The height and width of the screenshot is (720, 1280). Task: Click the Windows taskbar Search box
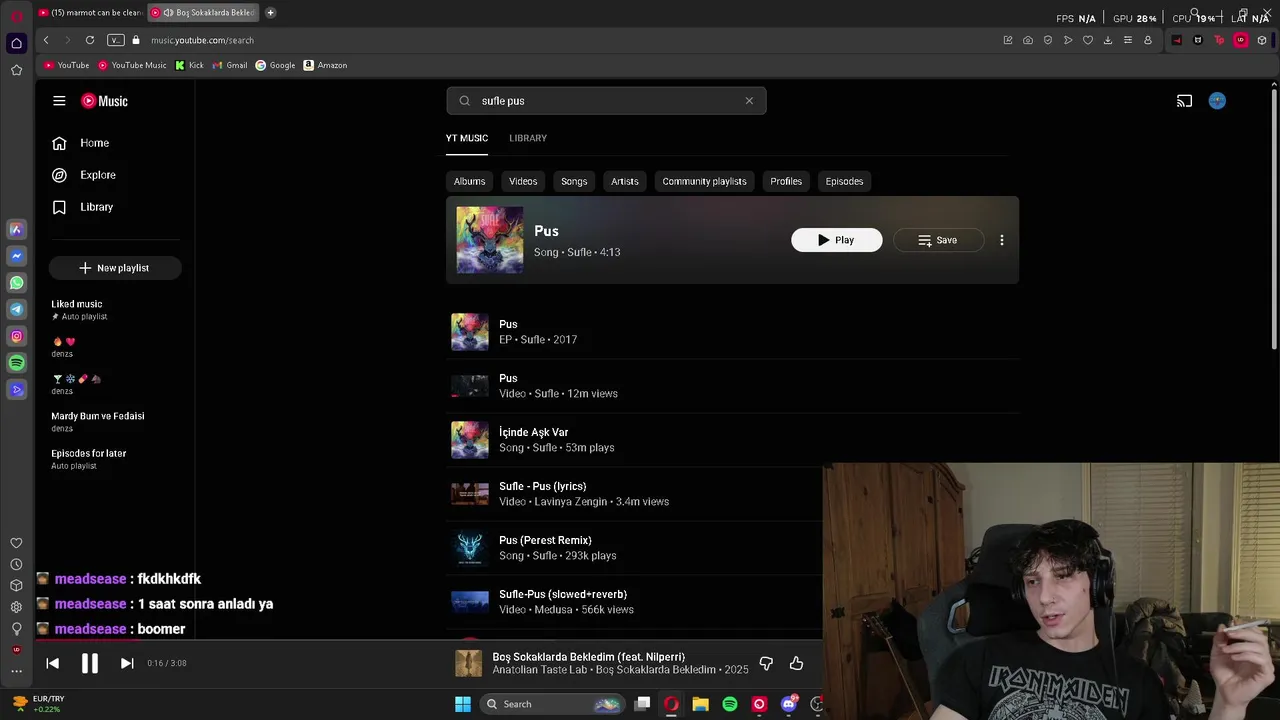click(552, 704)
